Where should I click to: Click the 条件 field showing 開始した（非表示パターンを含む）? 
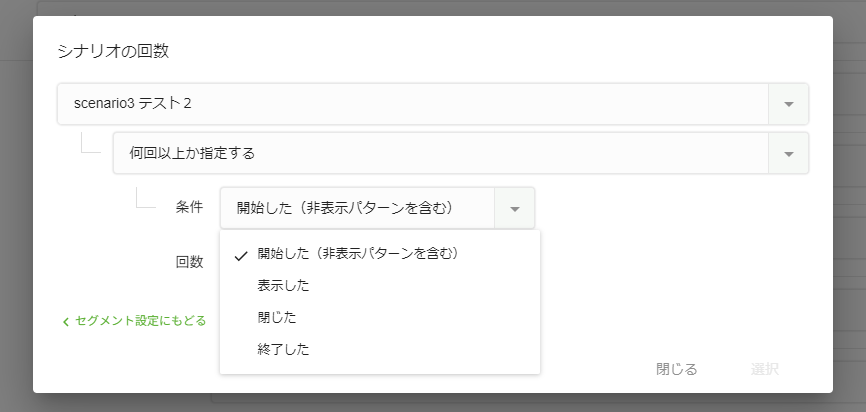point(377,208)
